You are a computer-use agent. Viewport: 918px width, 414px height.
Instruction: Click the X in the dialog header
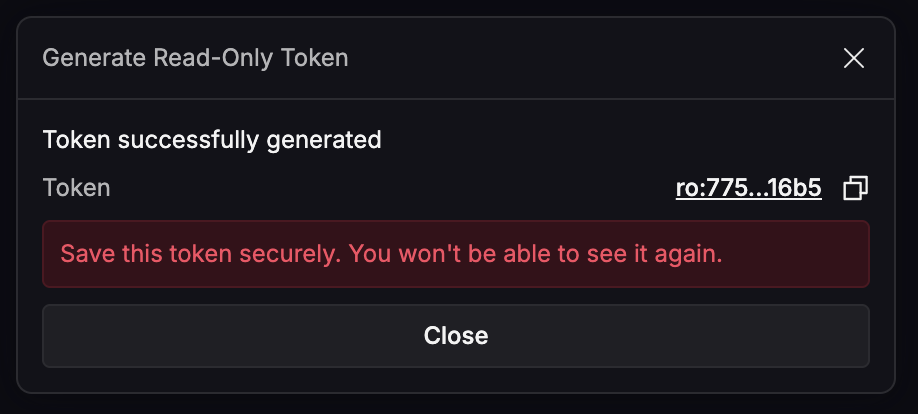point(853,58)
